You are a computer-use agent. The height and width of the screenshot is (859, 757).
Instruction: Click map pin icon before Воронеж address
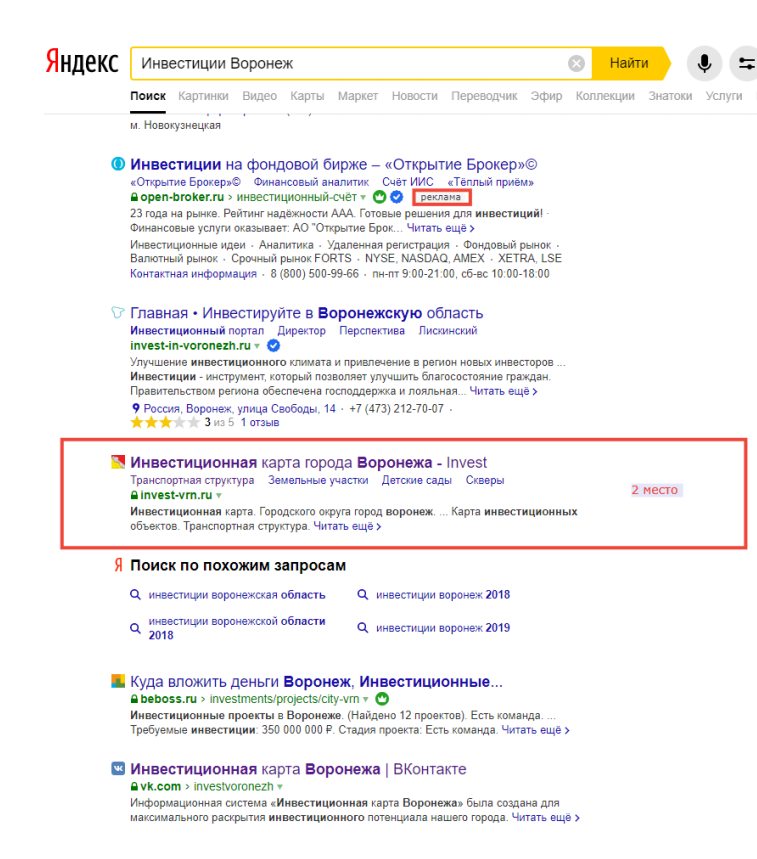pyautogui.click(x=135, y=408)
